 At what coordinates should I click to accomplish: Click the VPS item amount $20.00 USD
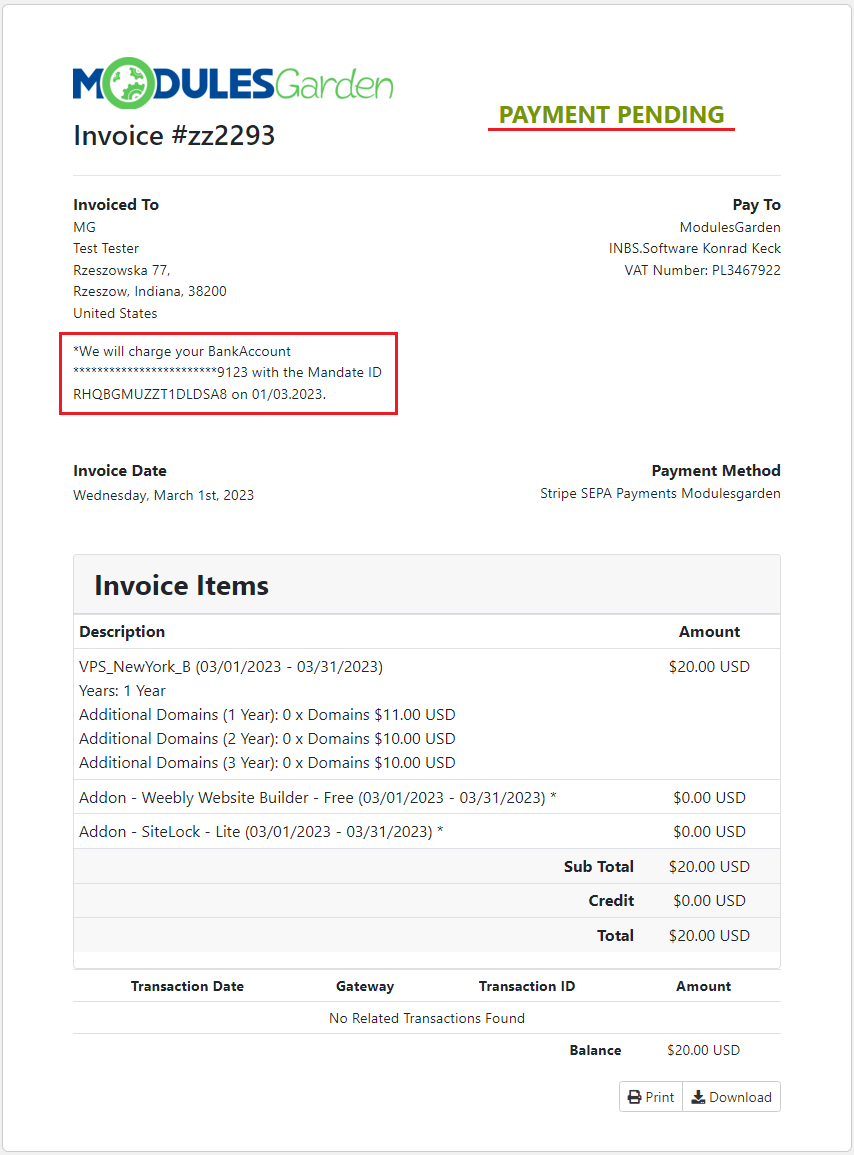709,667
